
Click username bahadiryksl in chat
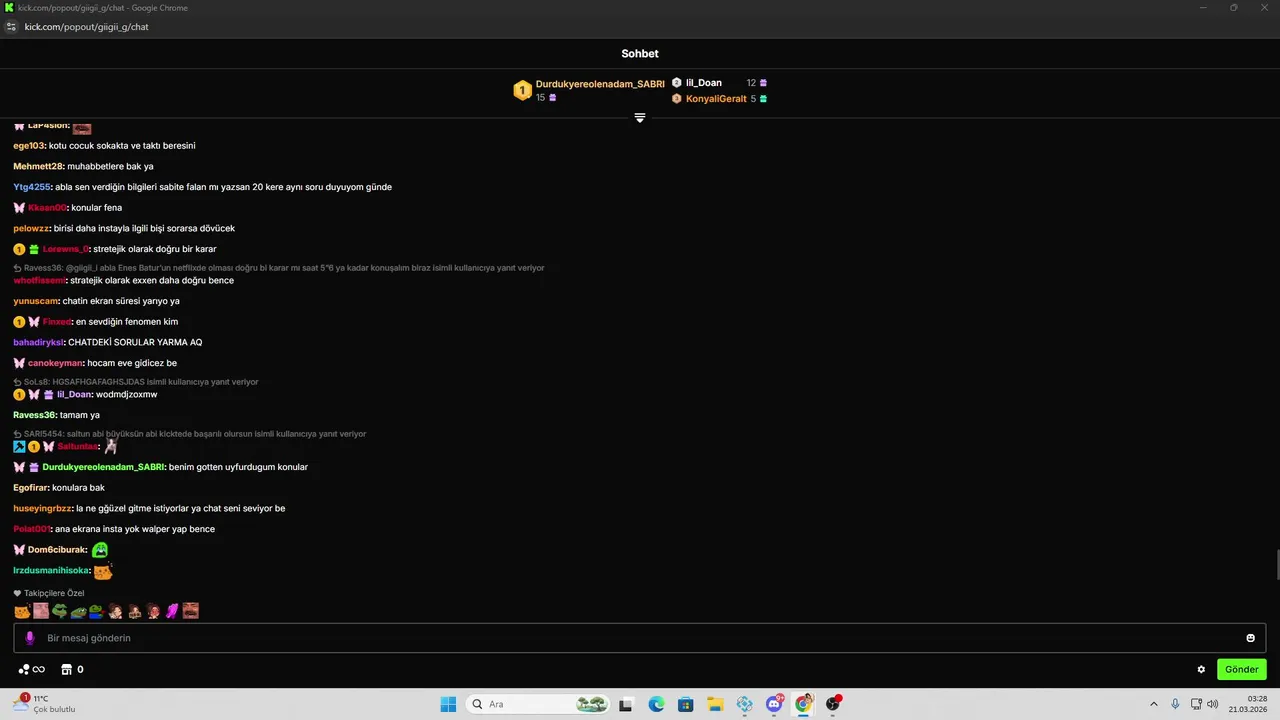pyautogui.click(x=39, y=343)
